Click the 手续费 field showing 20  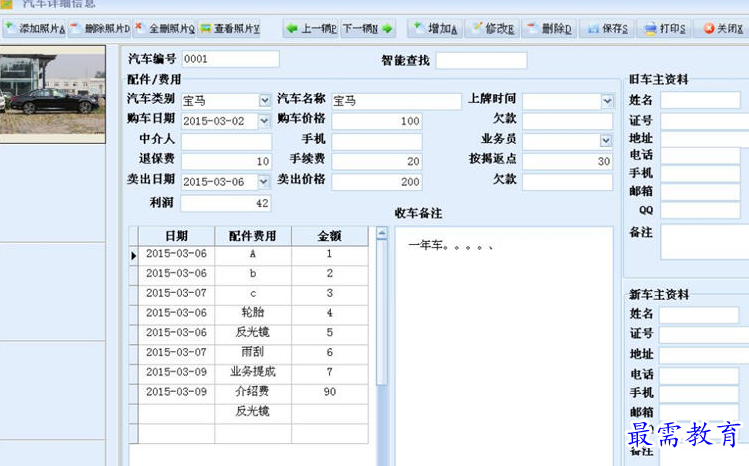[377, 161]
